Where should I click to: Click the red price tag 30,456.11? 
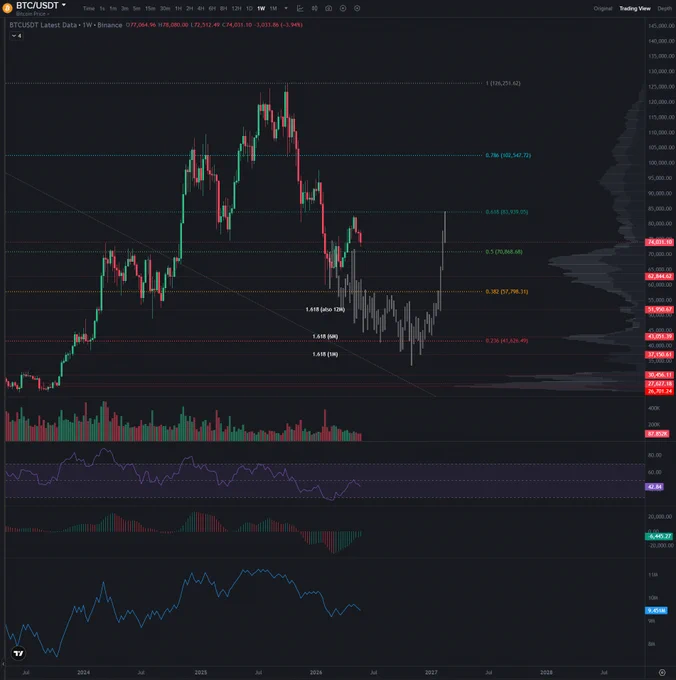[x=660, y=375]
